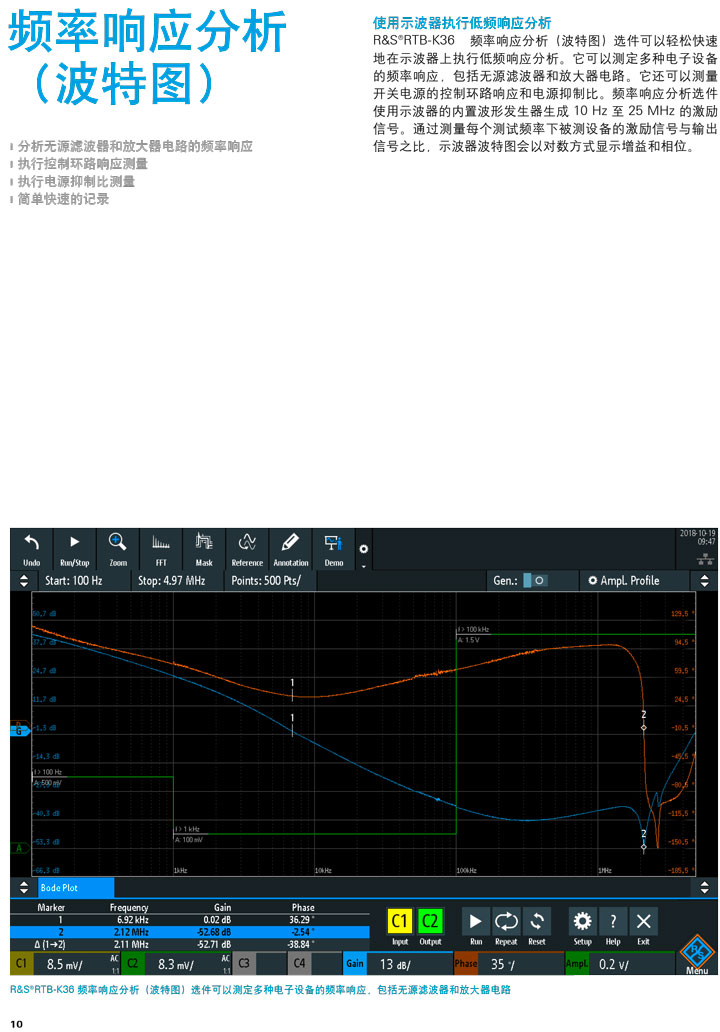Expand arrows left of Bode Plot tab

click(24, 887)
